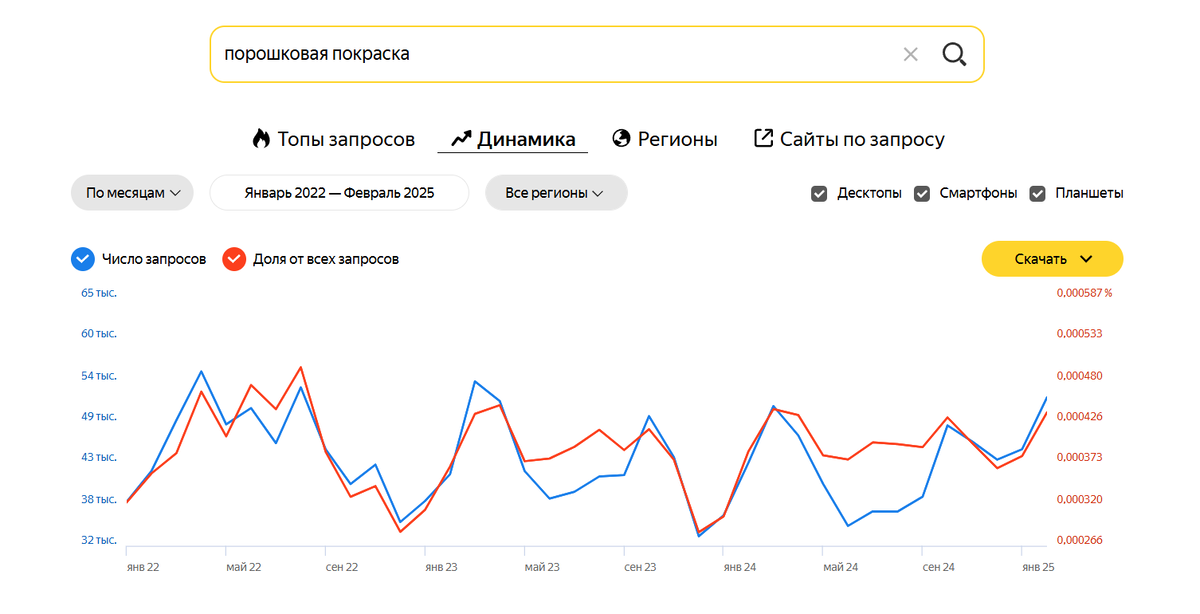Toggle the Планшеты checkbox off
The width and height of the screenshot is (1200, 614).
(1037, 193)
